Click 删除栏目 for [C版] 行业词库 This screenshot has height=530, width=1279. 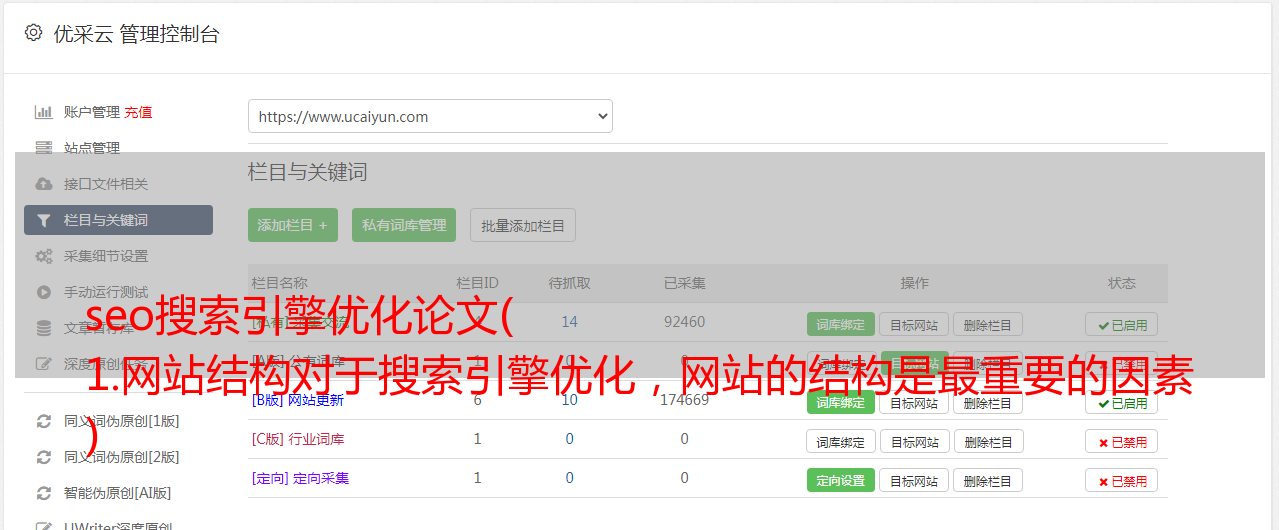tap(988, 441)
